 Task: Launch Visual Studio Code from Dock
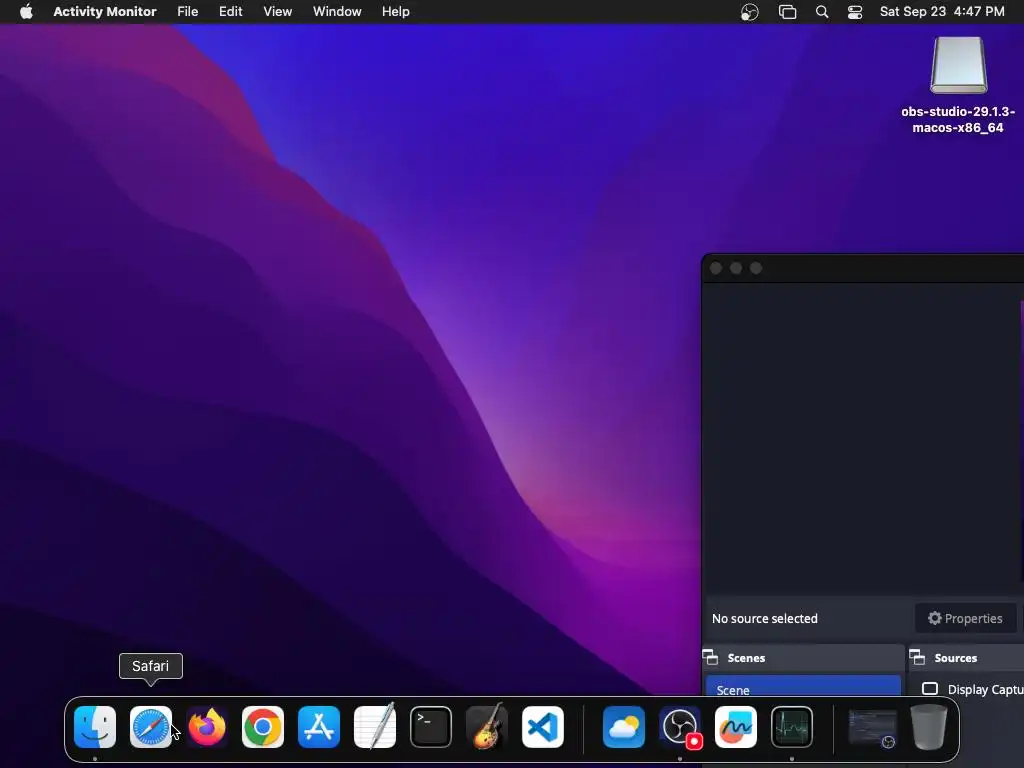(543, 727)
